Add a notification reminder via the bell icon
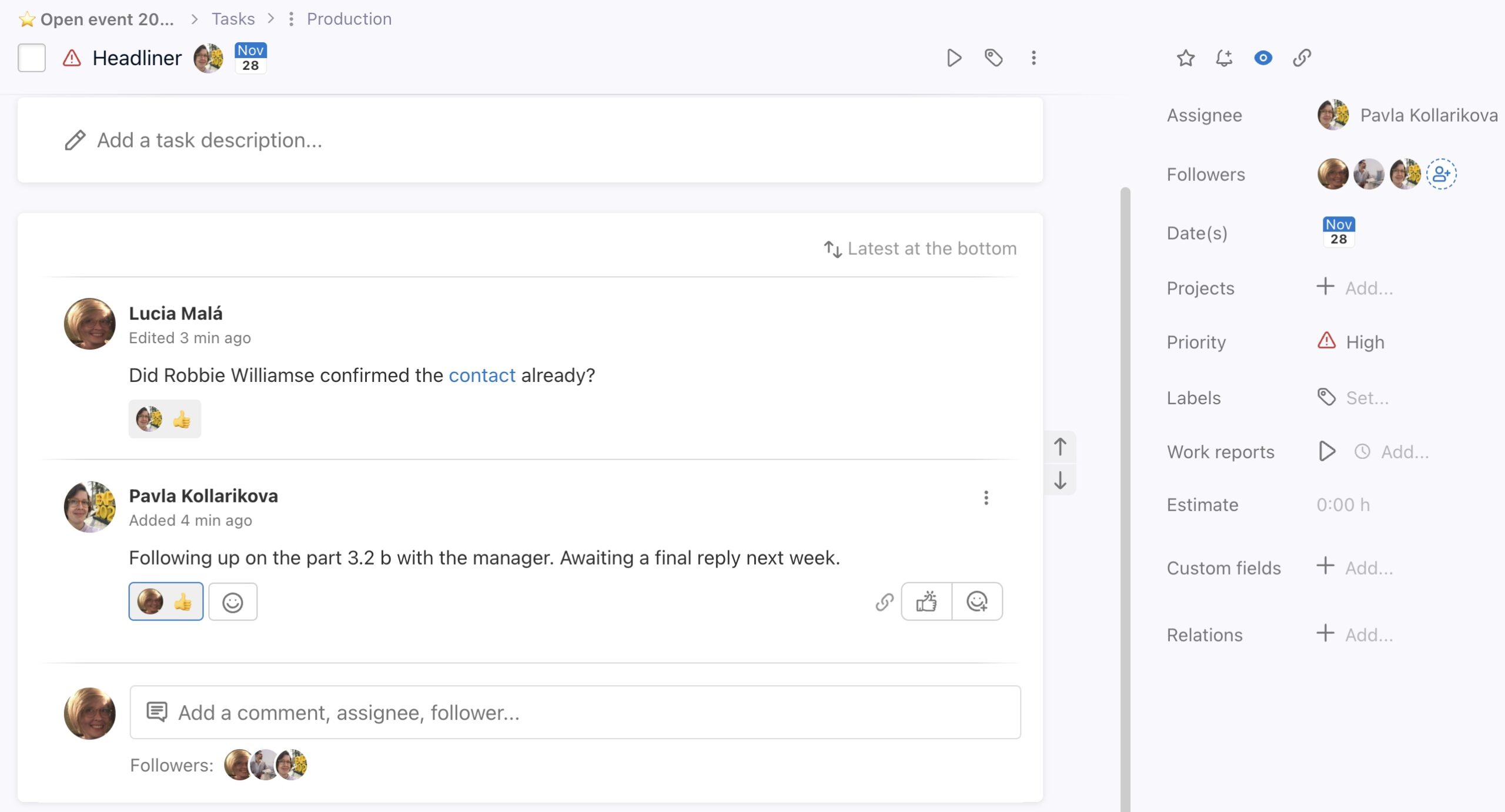Viewport: 1505px width, 812px height. (1224, 58)
